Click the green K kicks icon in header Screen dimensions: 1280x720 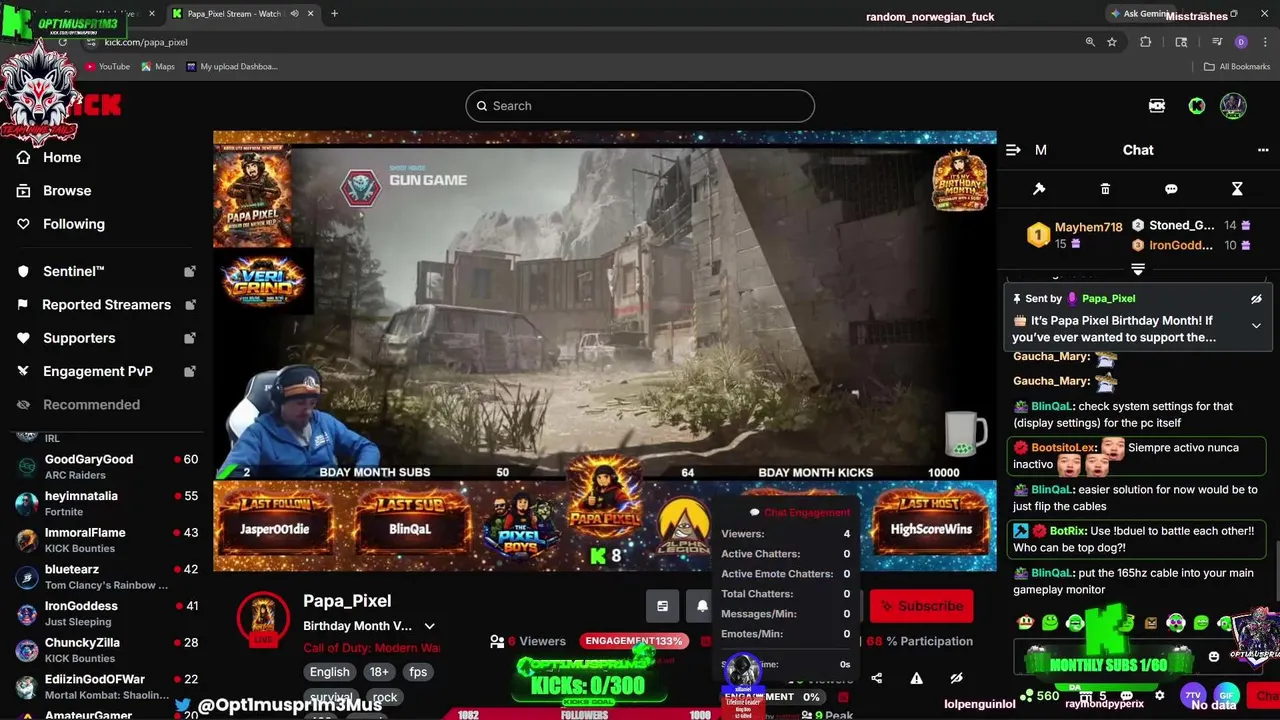(1196, 106)
